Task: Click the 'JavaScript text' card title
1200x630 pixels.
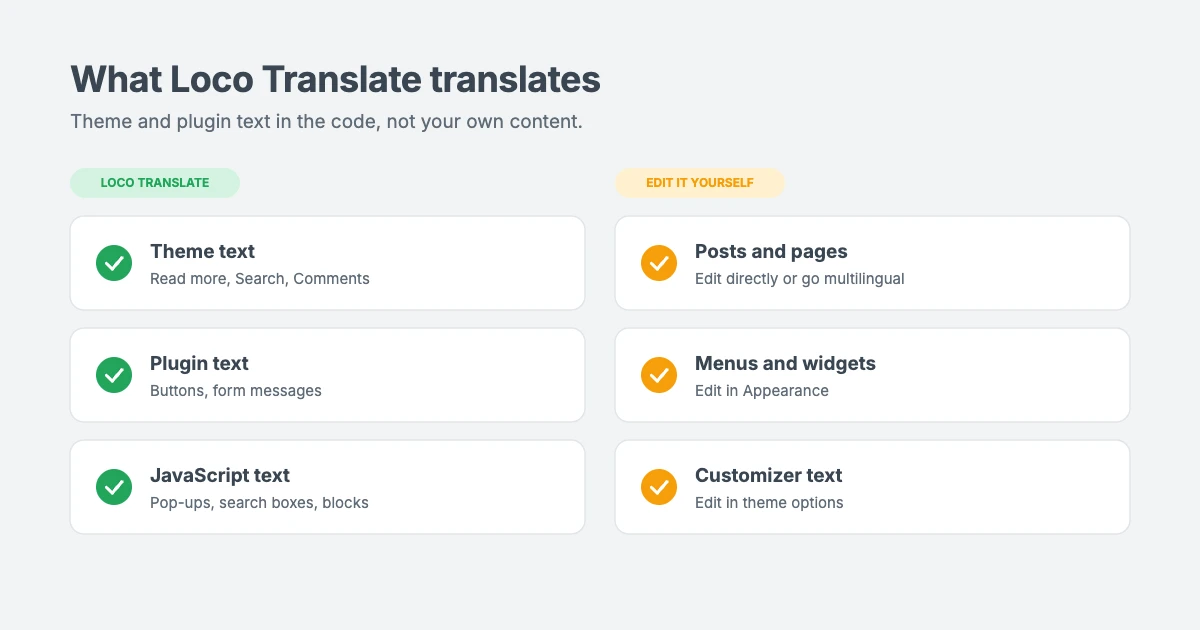Action: [x=220, y=476]
